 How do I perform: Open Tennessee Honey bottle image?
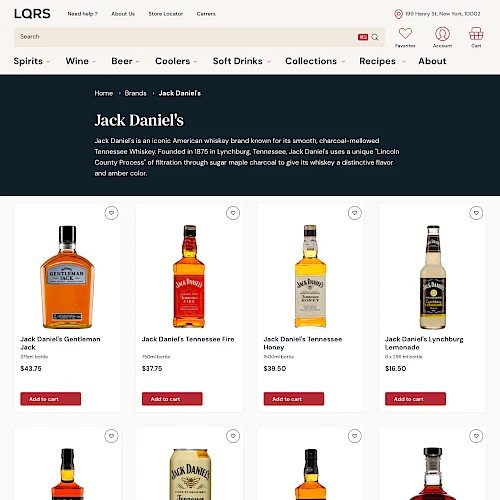(x=310, y=276)
